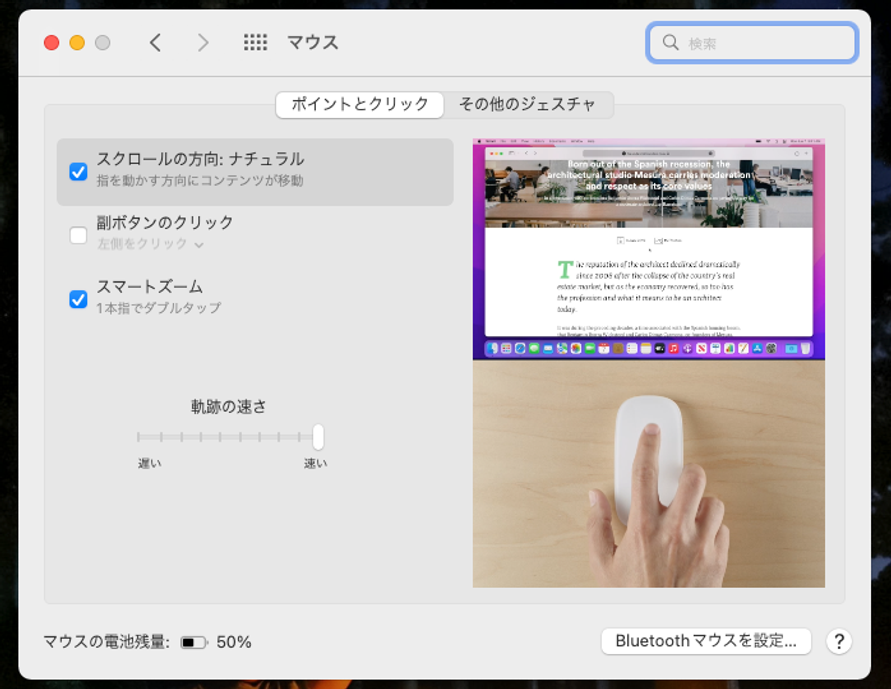
Task: Click the gray zoom window button
Action: (x=102, y=43)
